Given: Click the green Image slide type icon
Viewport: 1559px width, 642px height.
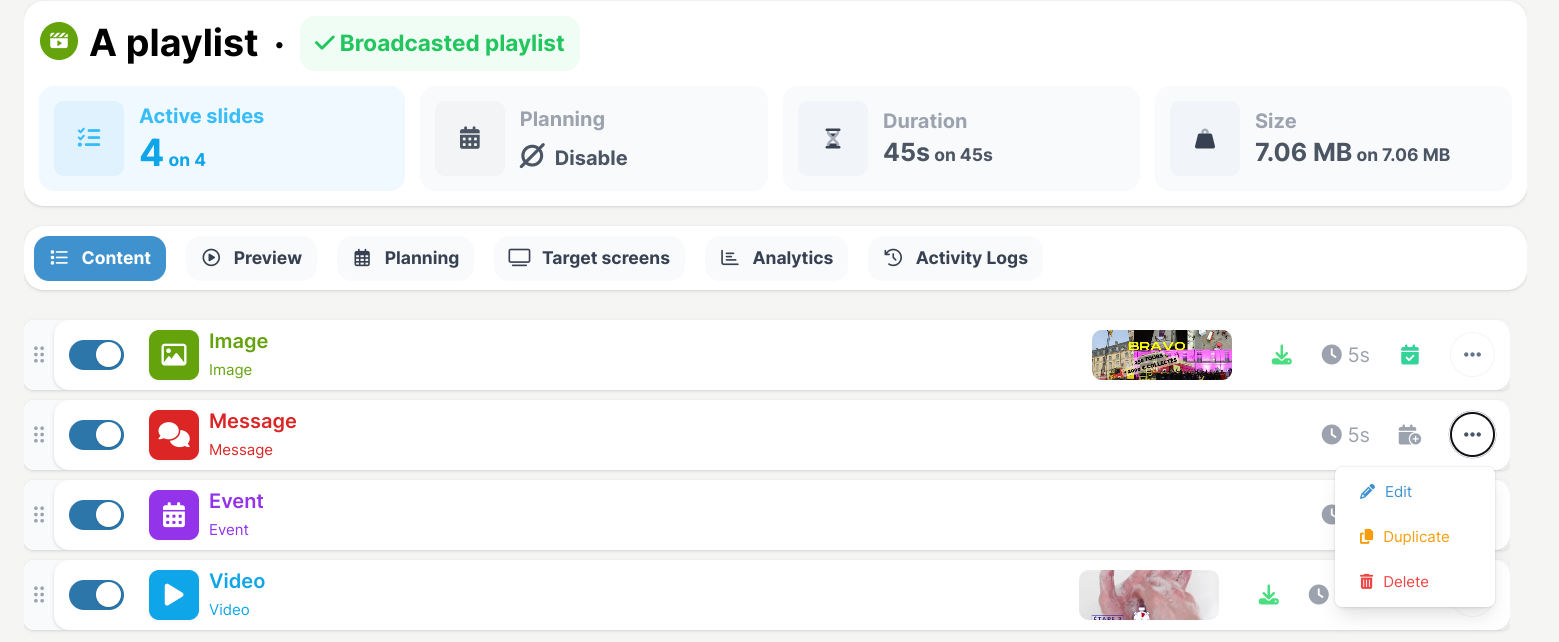Looking at the screenshot, I should pos(174,355).
